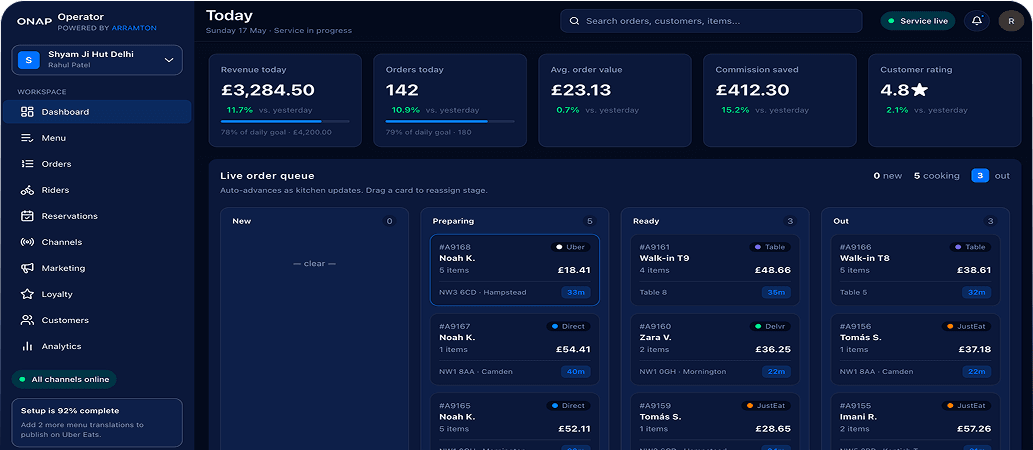
Task: Open order #A9156 Tomás S. card
Action: 915,349
